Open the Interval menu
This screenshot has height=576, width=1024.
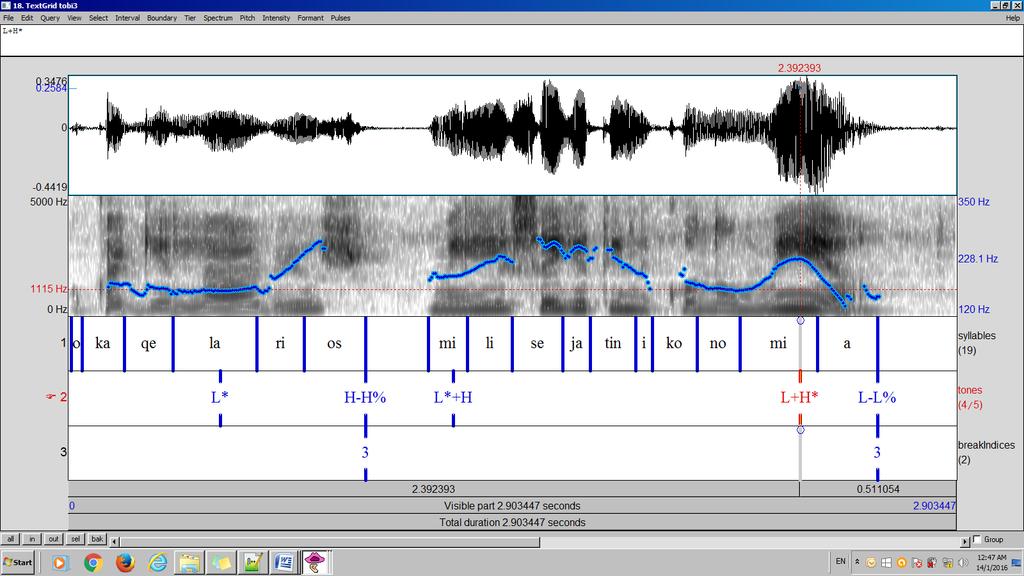point(127,18)
